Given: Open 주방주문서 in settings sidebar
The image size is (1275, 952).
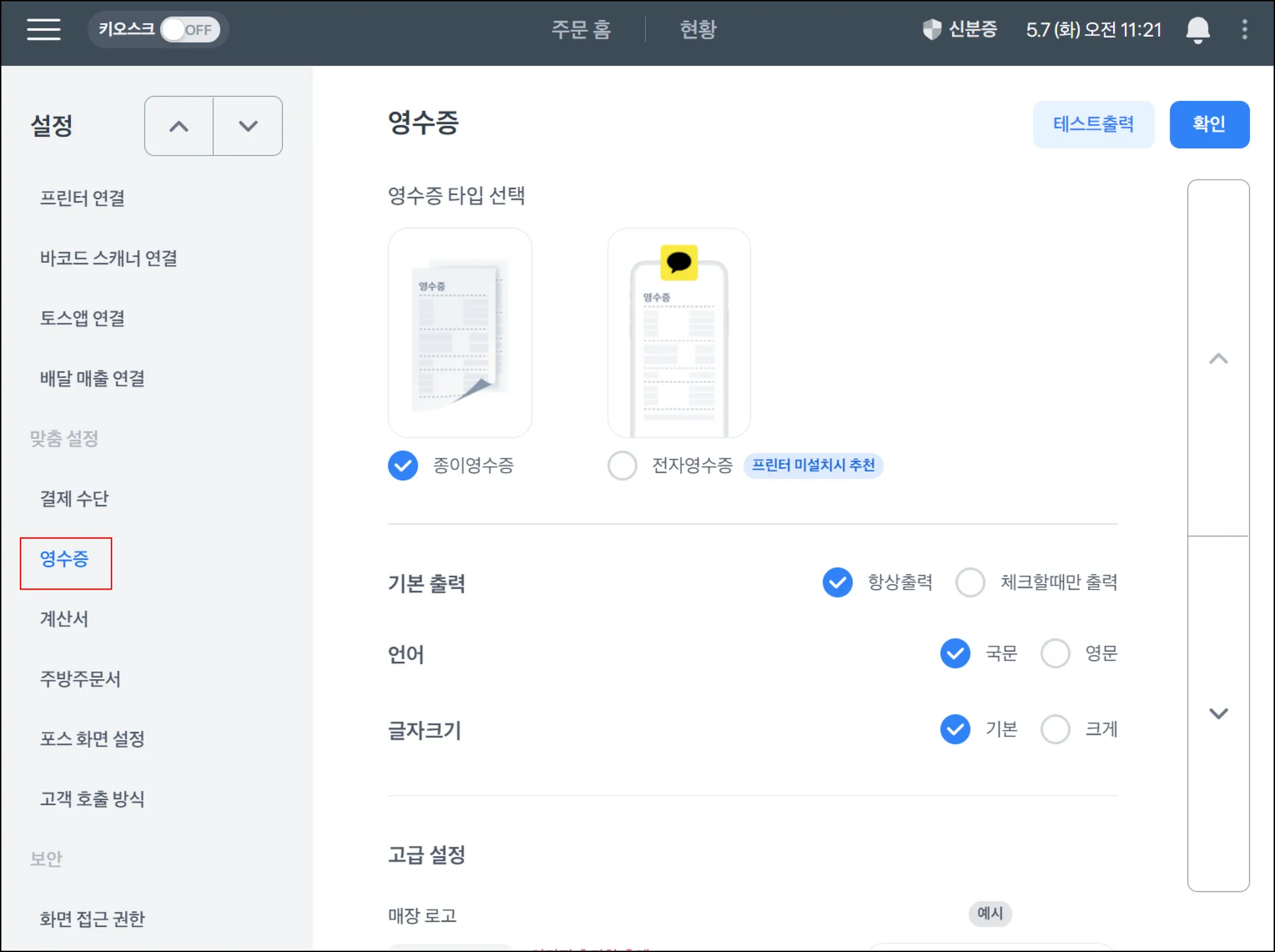Looking at the screenshot, I should pos(80,679).
